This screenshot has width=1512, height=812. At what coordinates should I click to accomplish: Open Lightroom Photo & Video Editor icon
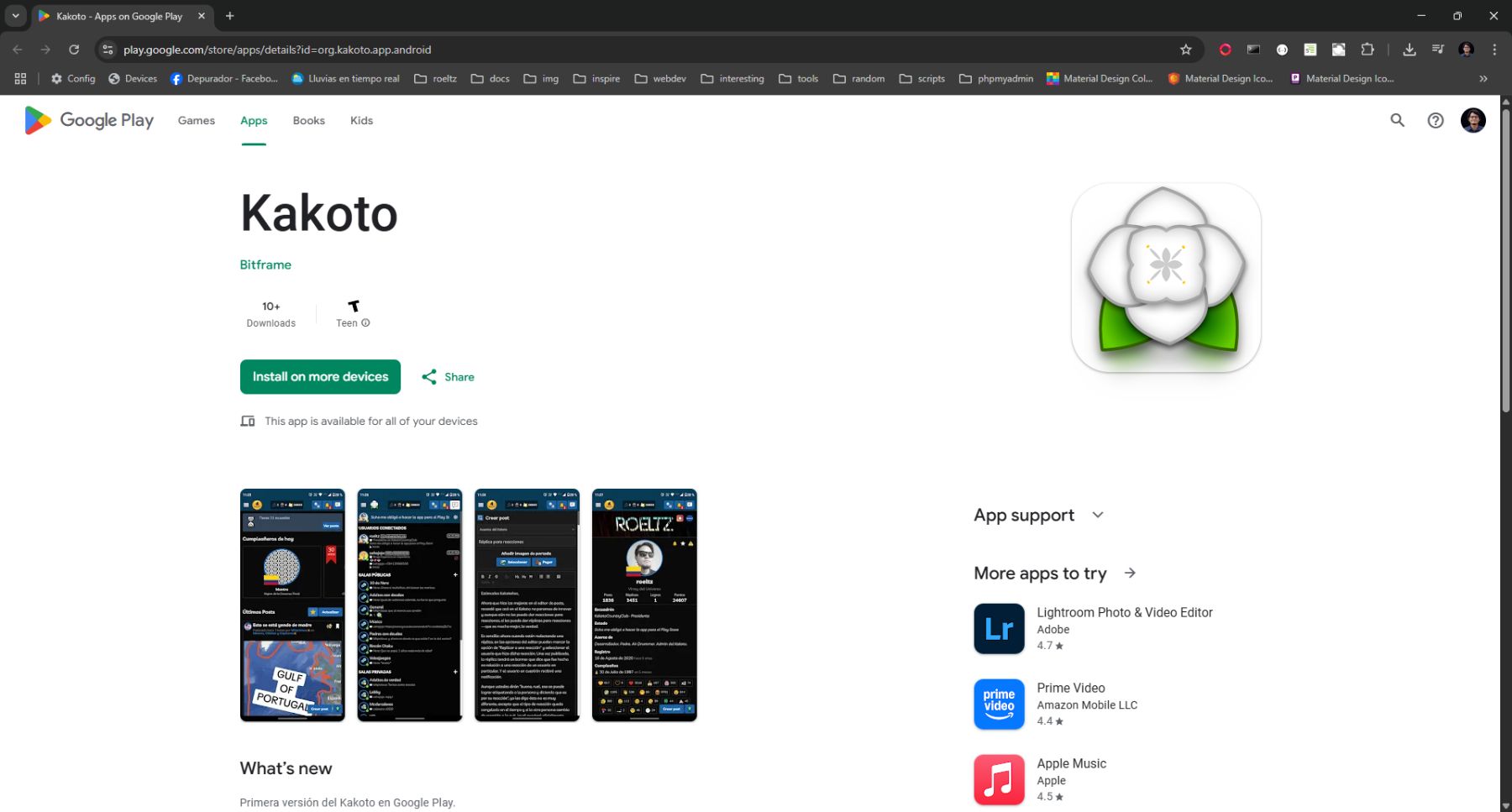coord(999,629)
